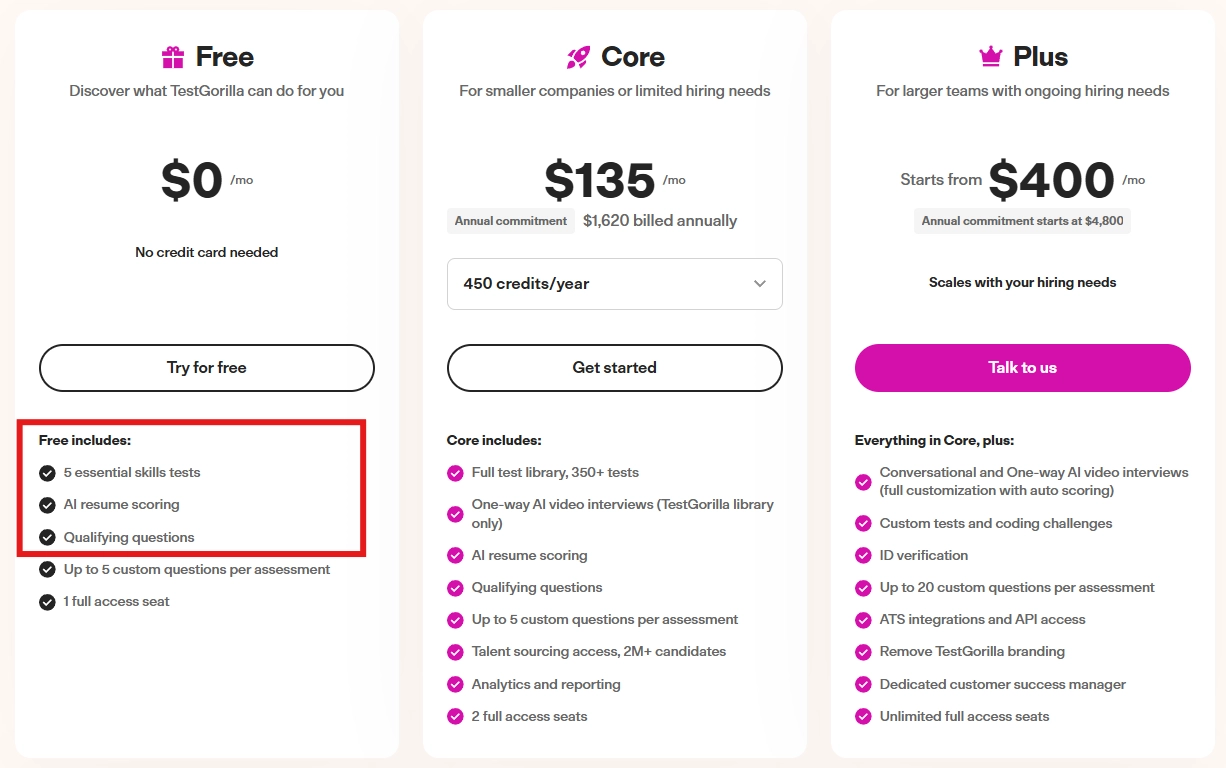Image resolution: width=1226 pixels, height=768 pixels.
Task: Click the 'Annual commitment' badge under Core pricing
Action: pos(510,221)
